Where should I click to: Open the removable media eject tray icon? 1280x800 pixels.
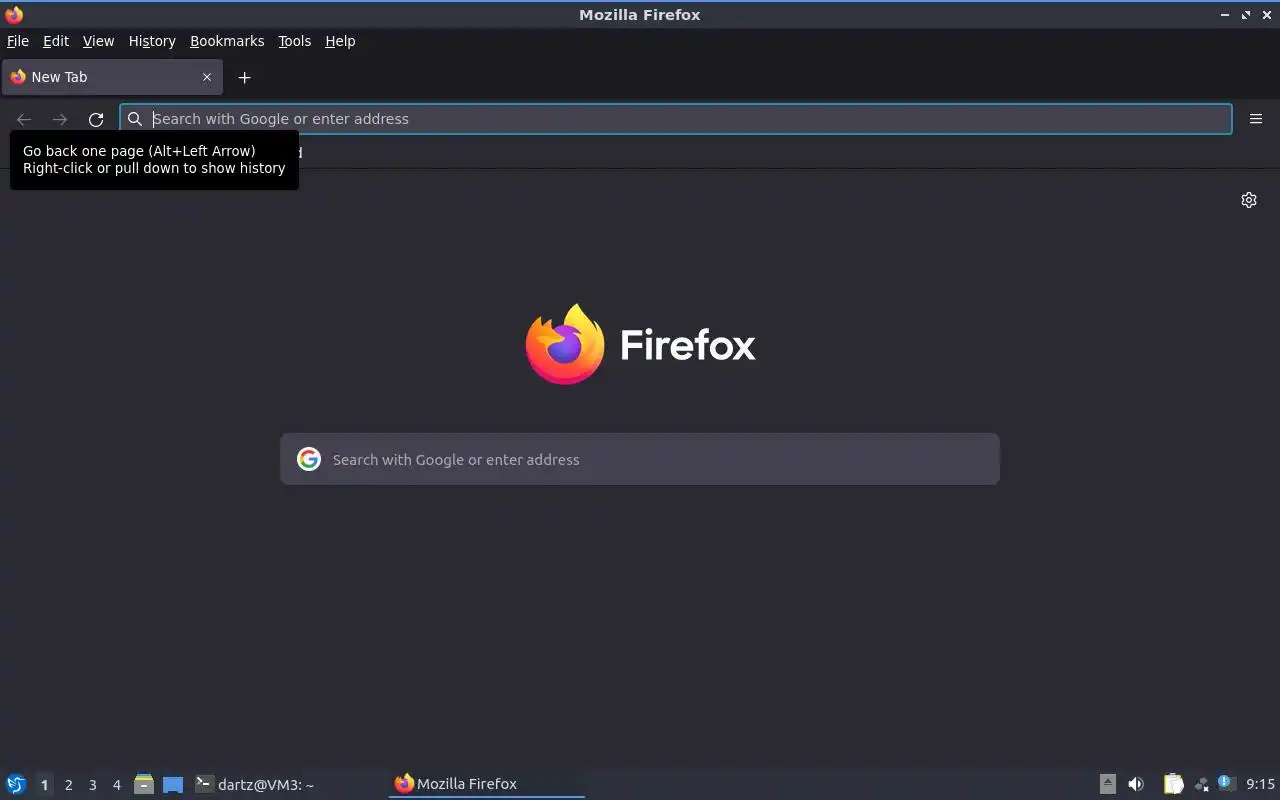coord(1107,784)
